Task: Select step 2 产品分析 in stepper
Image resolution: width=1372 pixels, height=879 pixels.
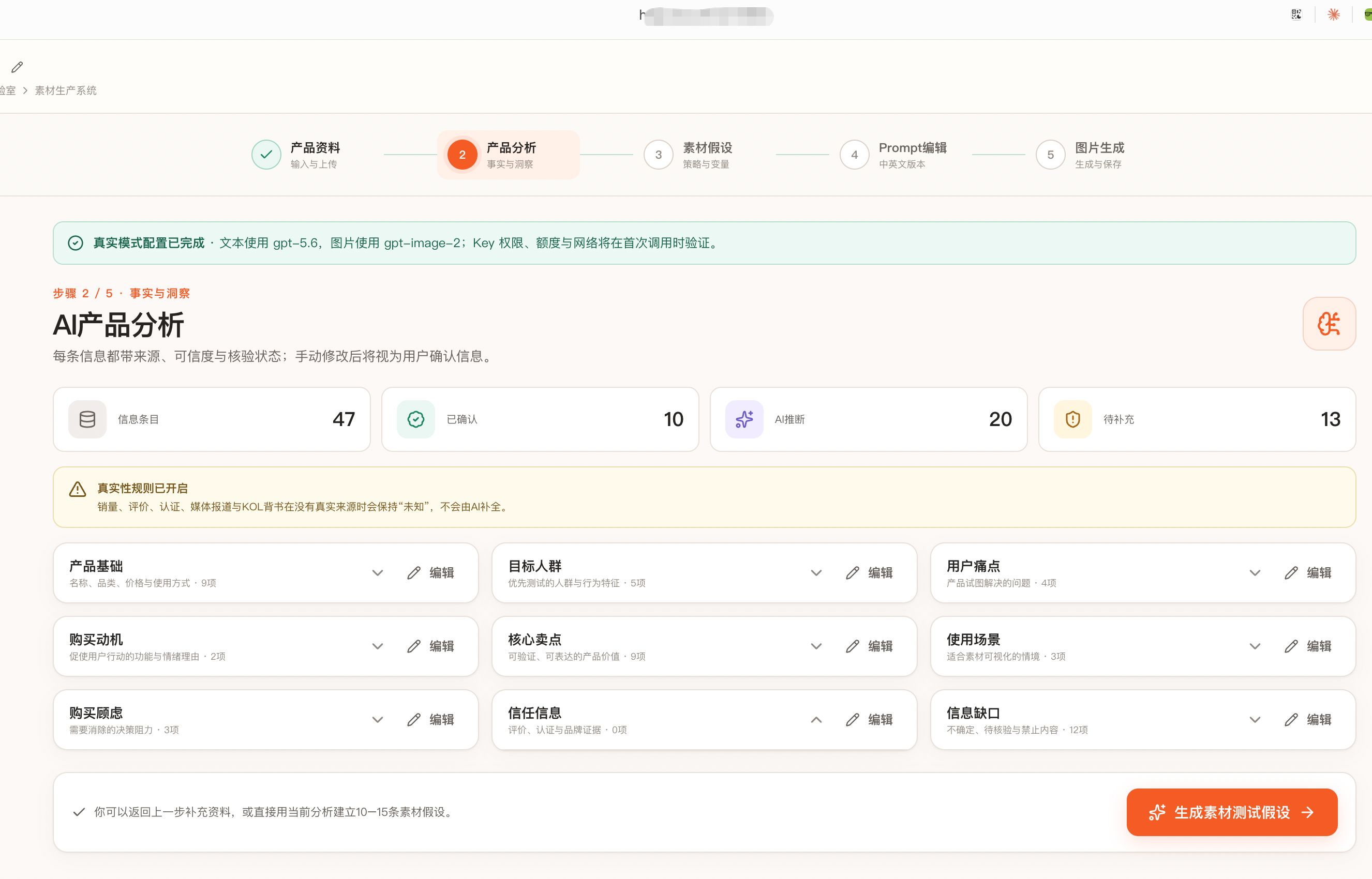Action: pyautogui.click(x=508, y=155)
